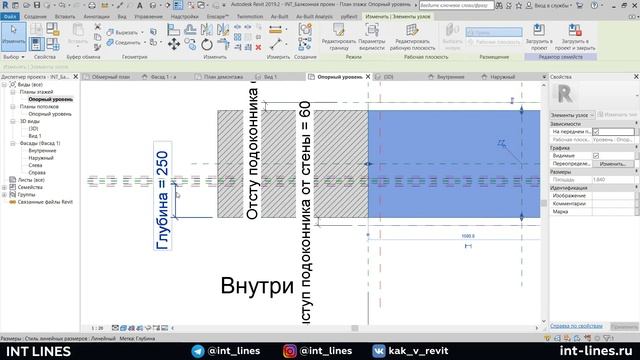Click the Join geometry (Соединить) icon
The image size is (640, 360).
tap(110, 42)
